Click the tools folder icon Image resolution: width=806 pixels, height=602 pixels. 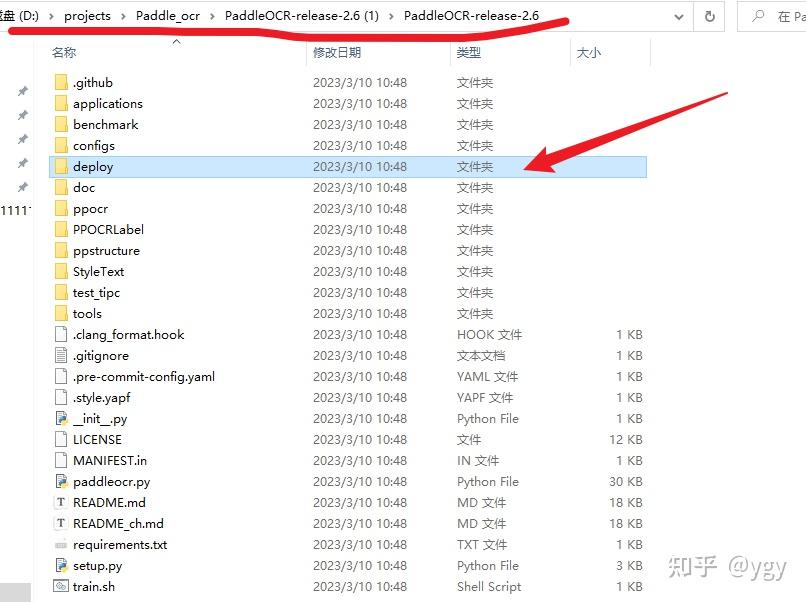[x=61, y=314]
